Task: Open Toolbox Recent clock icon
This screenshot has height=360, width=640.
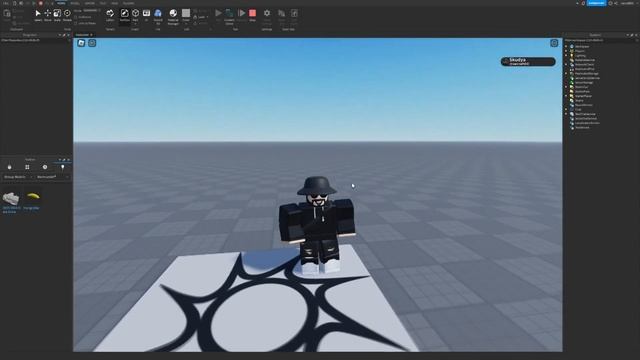Action: point(45,167)
